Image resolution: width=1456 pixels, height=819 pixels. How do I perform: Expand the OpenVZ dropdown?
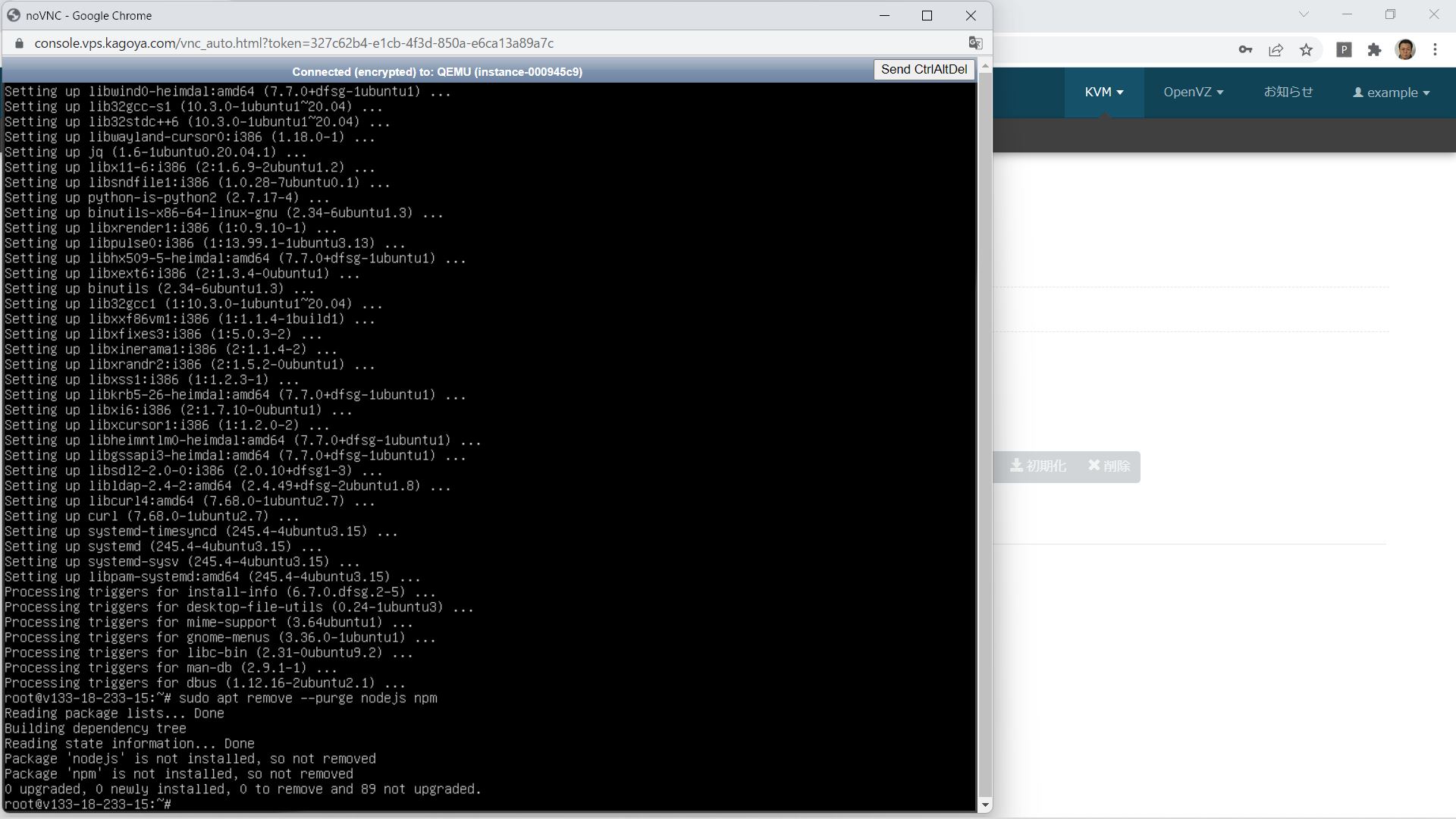(x=1192, y=93)
